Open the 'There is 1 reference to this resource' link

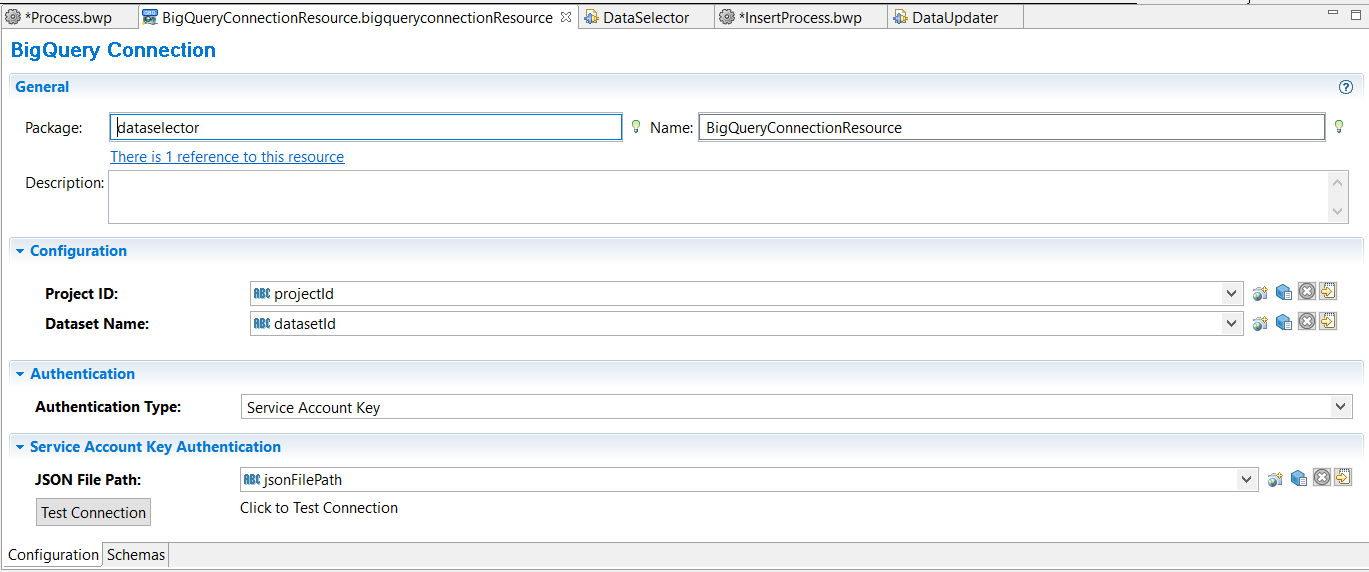click(227, 156)
